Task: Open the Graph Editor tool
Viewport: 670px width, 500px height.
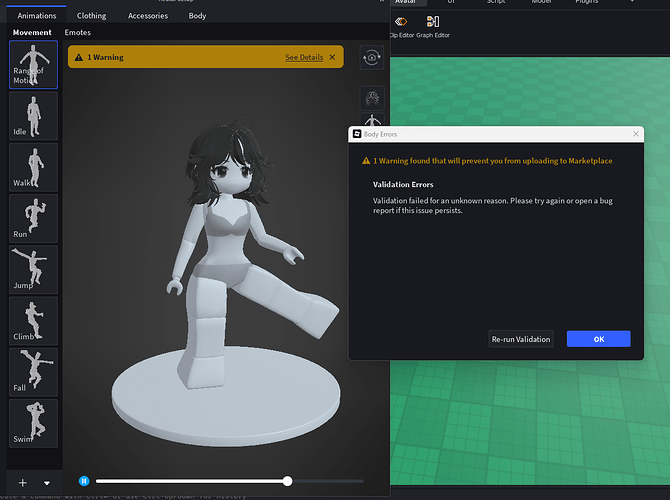Action: (x=433, y=27)
